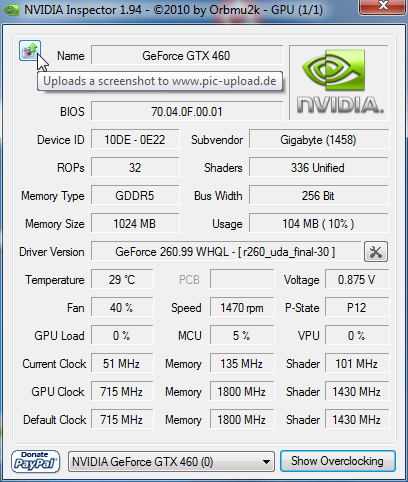Click the Voltage 0.875 V field
This screenshot has height=482, width=408.
coord(356,280)
